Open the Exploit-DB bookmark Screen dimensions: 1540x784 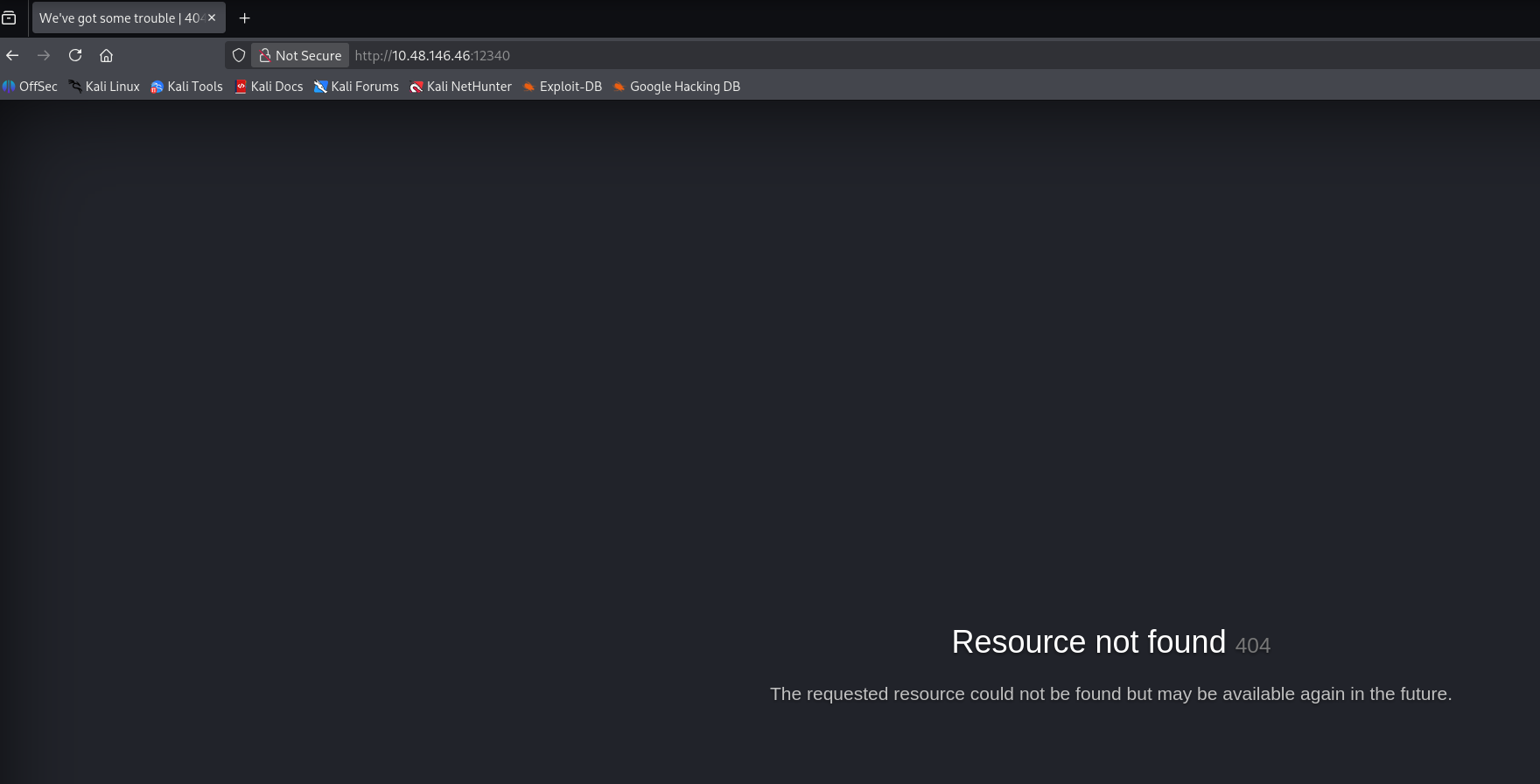click(x=563, y=87)
